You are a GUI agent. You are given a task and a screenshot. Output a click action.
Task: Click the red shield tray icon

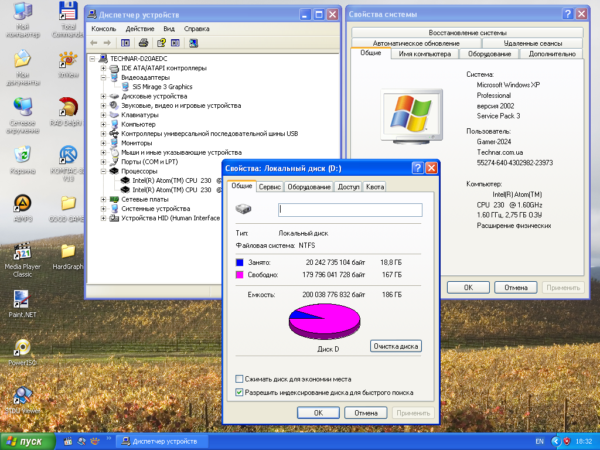[x=567, y=441]
